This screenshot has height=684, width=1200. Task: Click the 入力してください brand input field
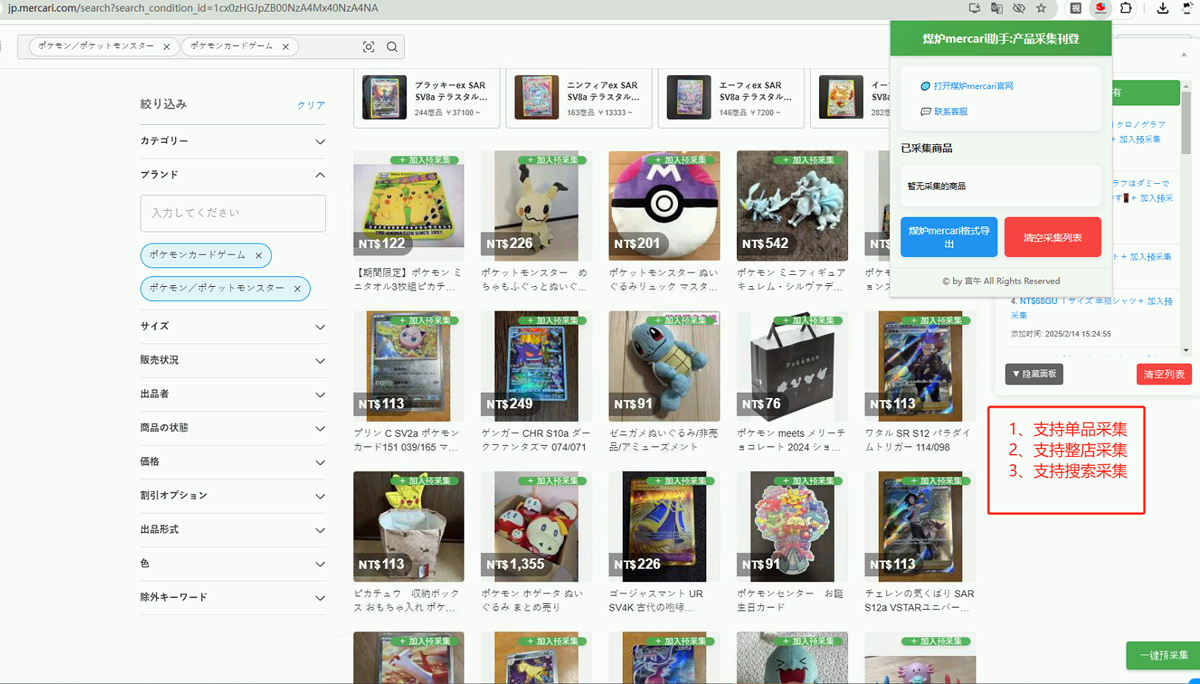(232, 213)
